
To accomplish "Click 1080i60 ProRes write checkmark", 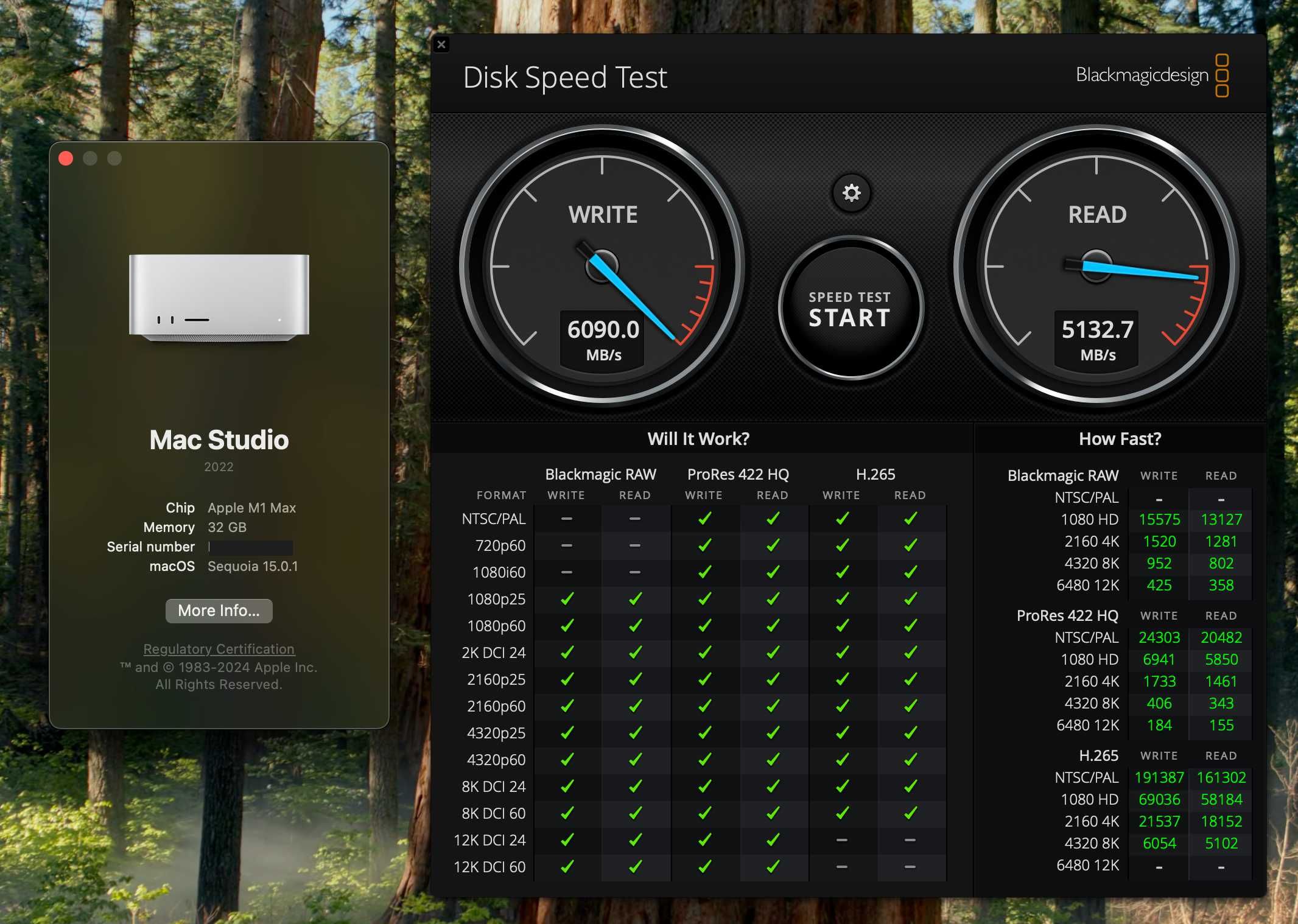I will point(704,572).
